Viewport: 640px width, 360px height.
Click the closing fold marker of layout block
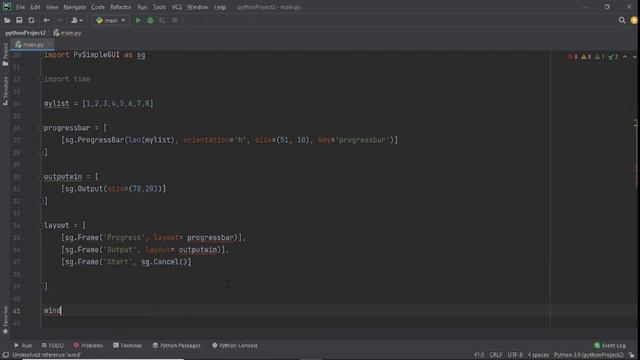click(41, 286)
